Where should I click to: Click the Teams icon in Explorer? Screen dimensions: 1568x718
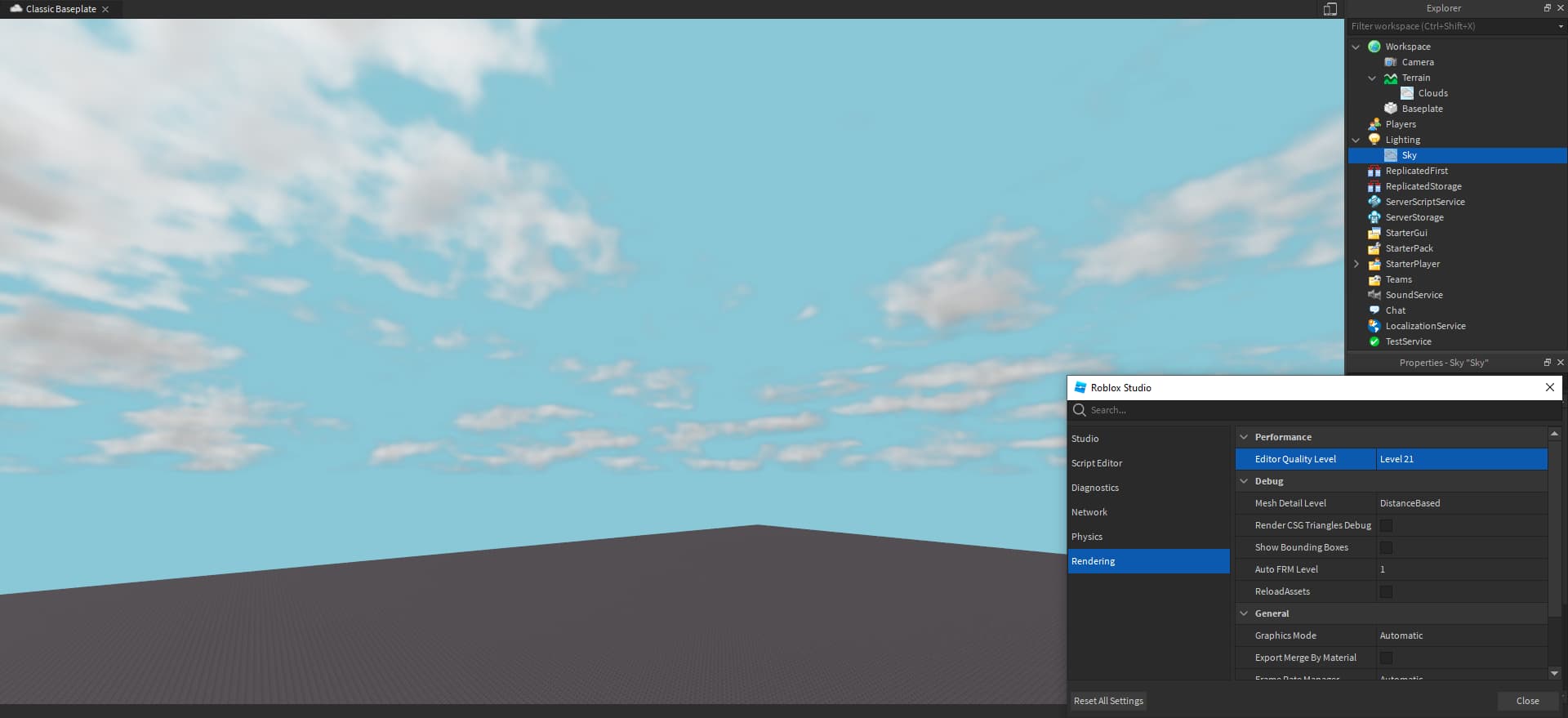pos(1374,279)
